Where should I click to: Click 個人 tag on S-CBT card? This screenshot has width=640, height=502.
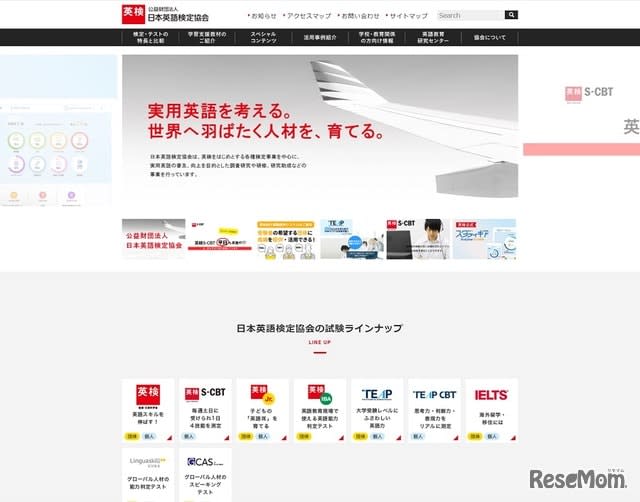pos(189,436)
